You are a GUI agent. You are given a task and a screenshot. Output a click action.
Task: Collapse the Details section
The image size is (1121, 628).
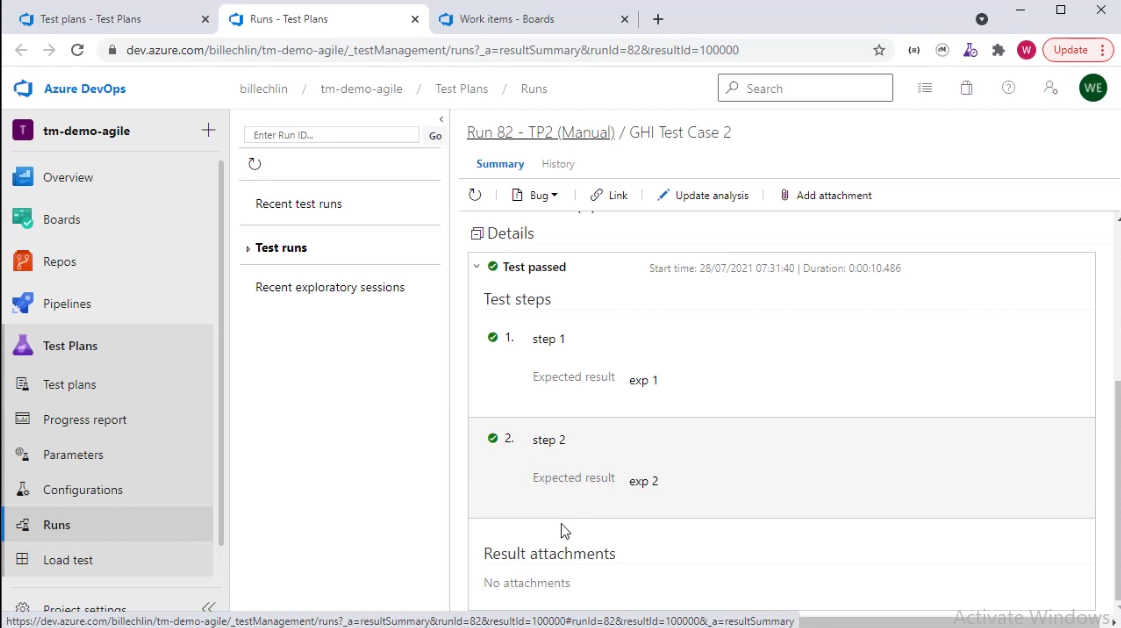(477, 234)
